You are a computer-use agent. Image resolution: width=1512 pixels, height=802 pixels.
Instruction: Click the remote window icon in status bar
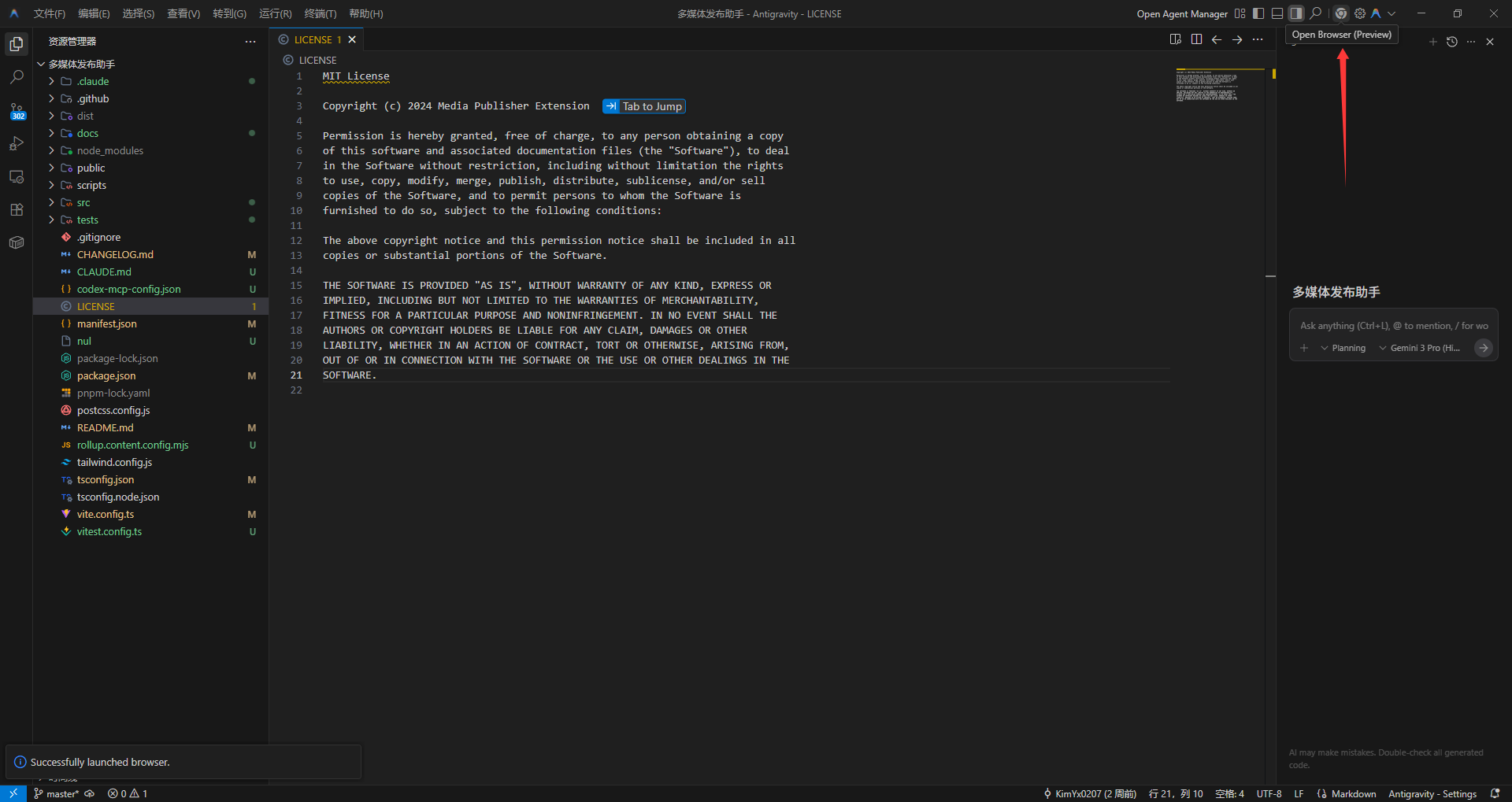(13, 793)
